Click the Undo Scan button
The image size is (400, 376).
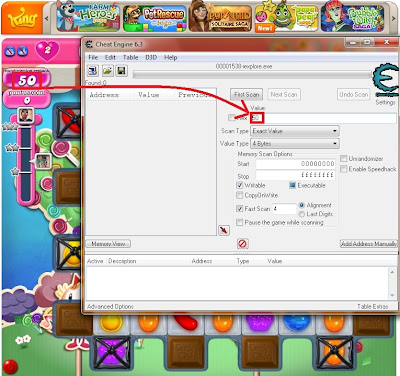[354, 95]
